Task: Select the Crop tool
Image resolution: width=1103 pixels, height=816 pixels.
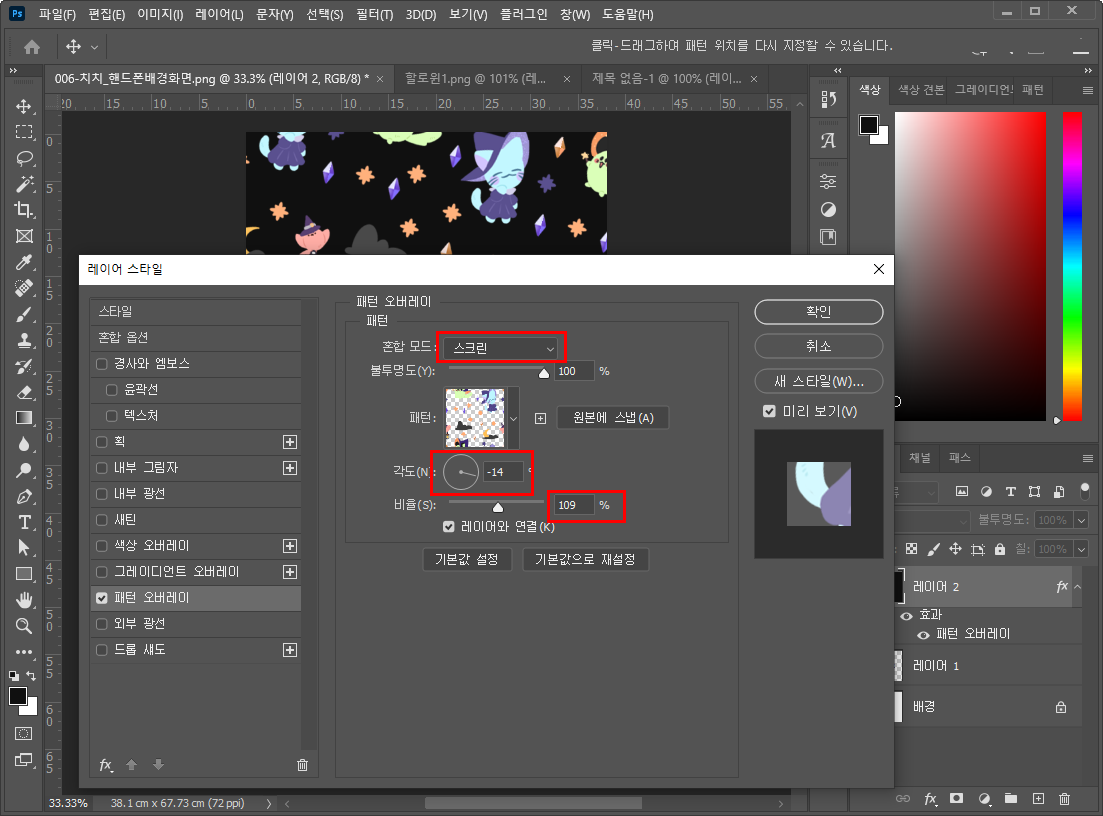Action: (x=24, y=210)
